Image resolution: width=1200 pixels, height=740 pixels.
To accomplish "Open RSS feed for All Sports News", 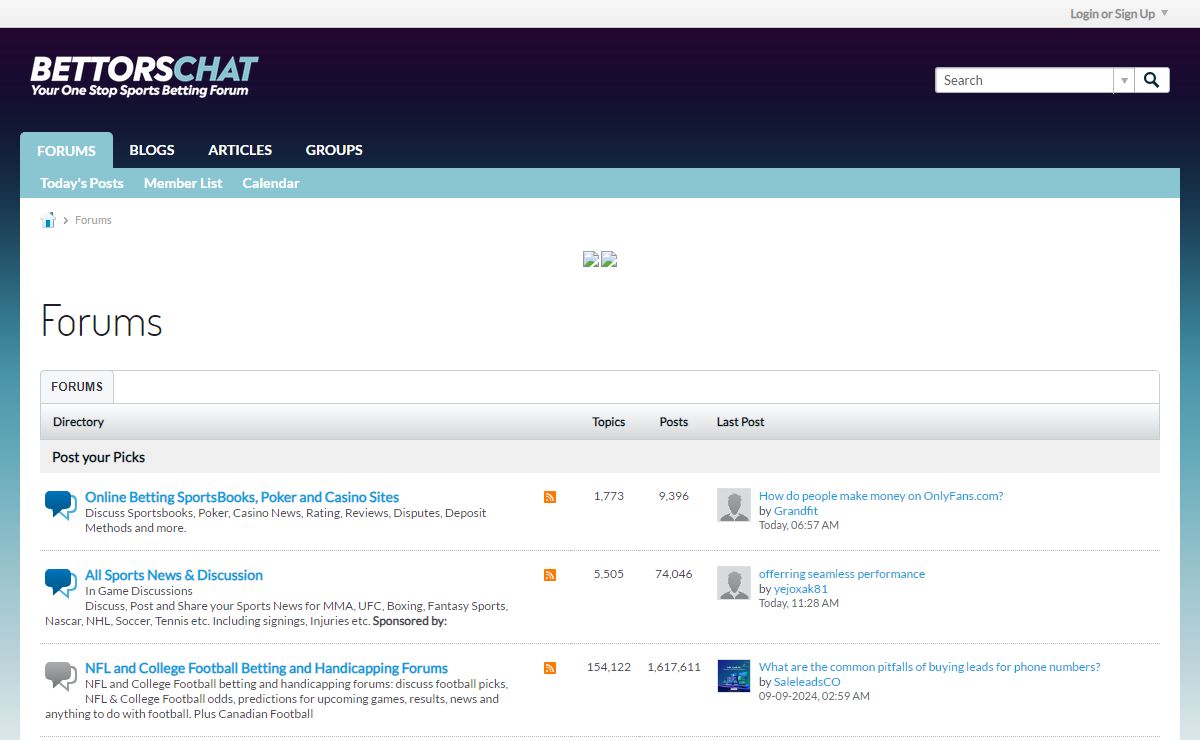I will (x=550, y=575).
